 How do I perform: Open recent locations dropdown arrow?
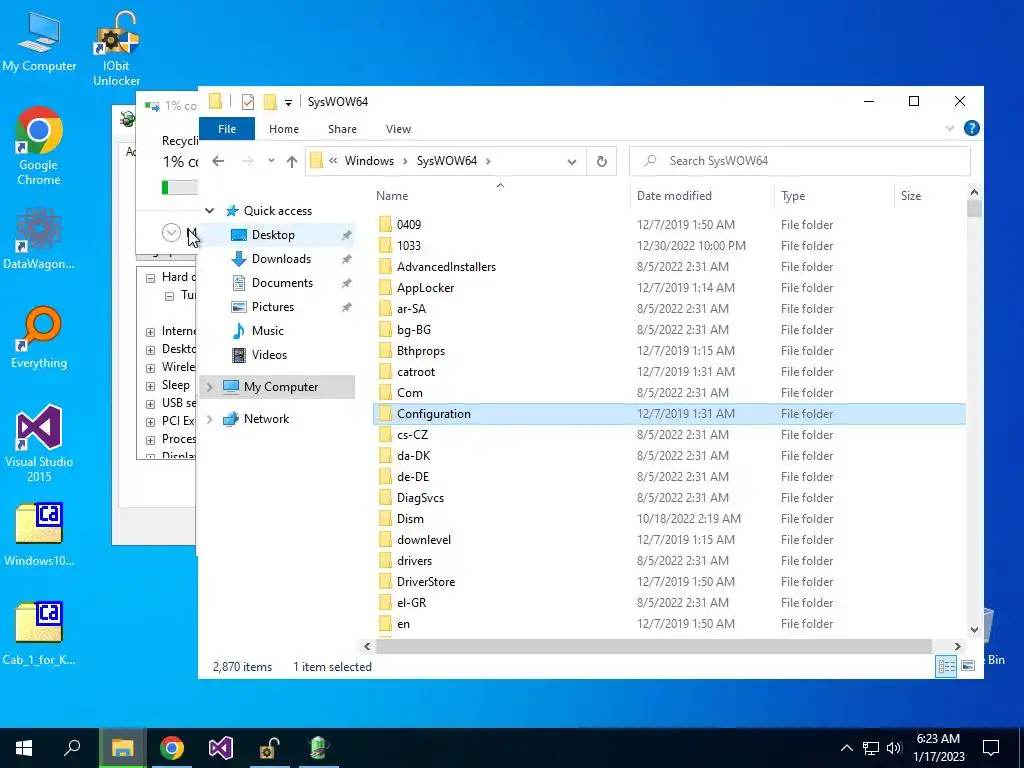coord(270,161)
